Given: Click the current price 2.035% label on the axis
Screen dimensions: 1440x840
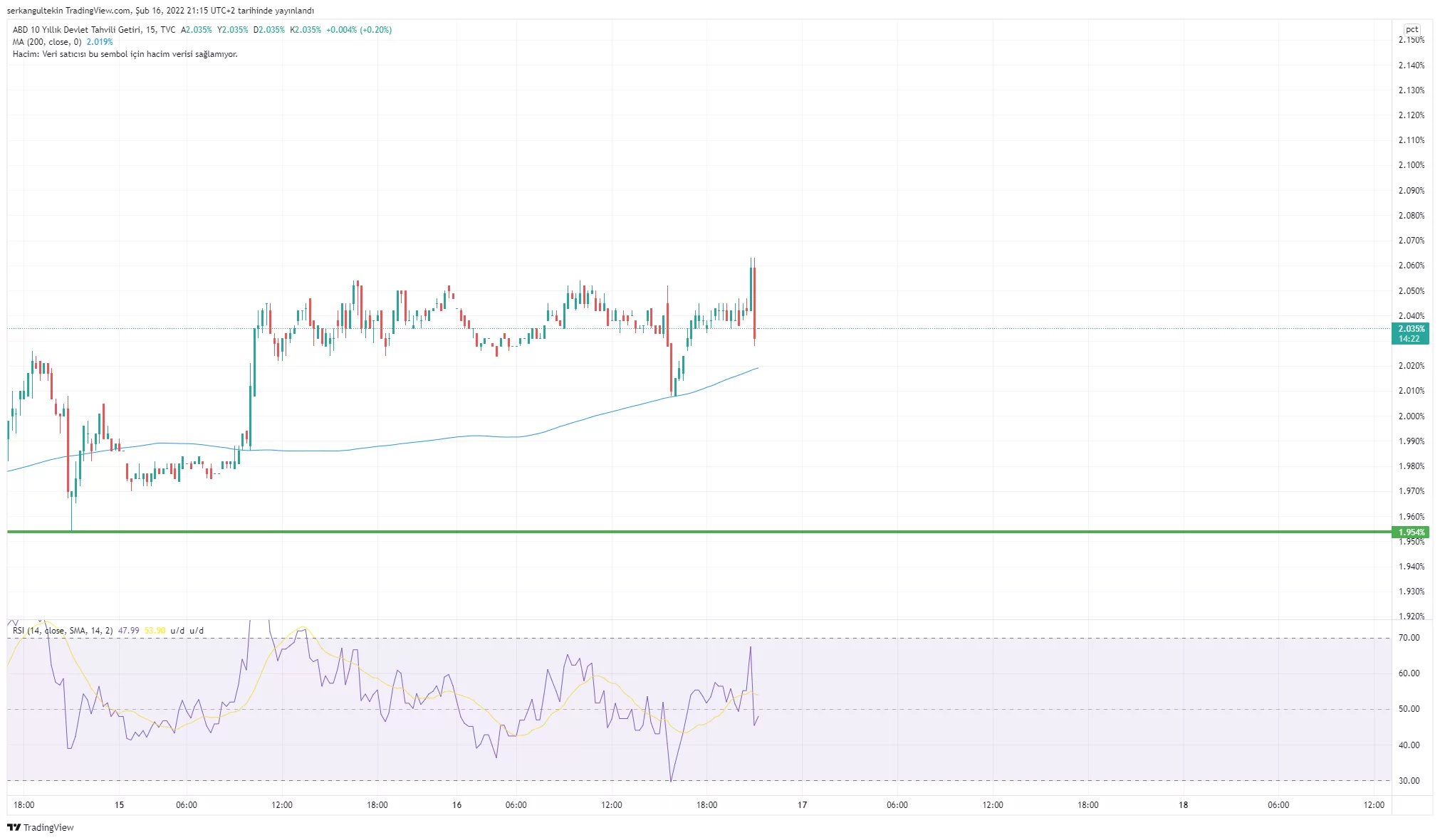Looking at the screenshot, I should point(1411,329).
